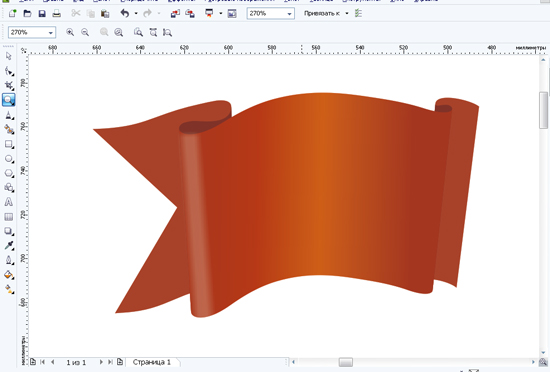Select the Freehand curve tool
The image size is (550, 372).
click(8, 115)
